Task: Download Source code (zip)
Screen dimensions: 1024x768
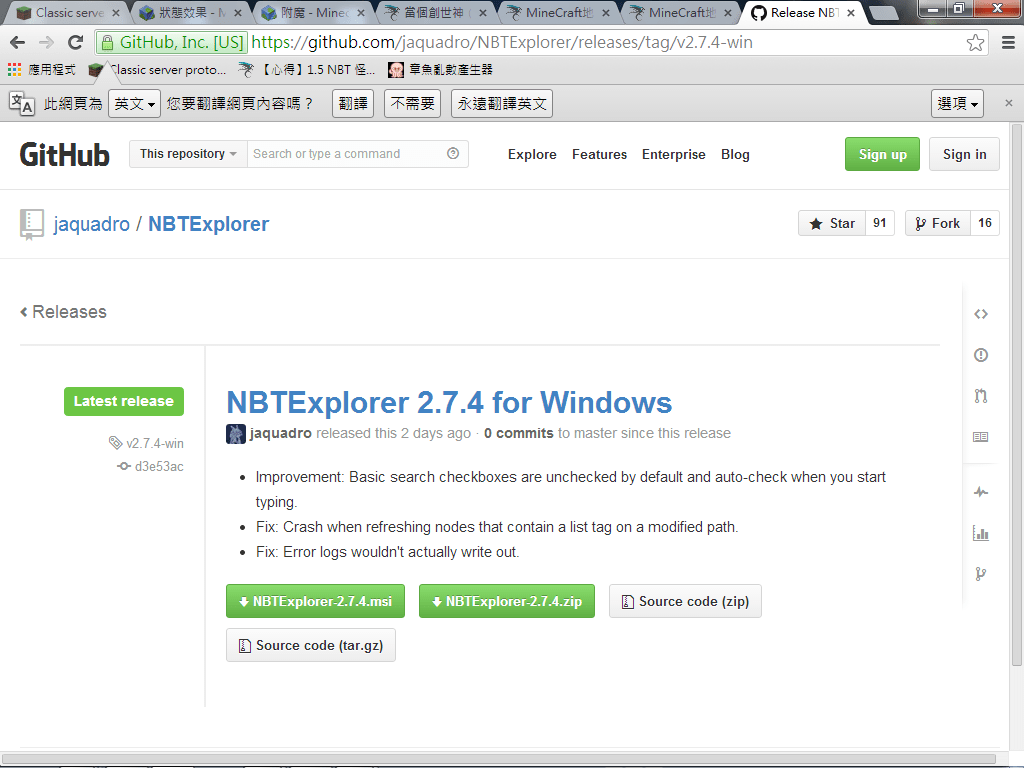Action: point(685,601)
